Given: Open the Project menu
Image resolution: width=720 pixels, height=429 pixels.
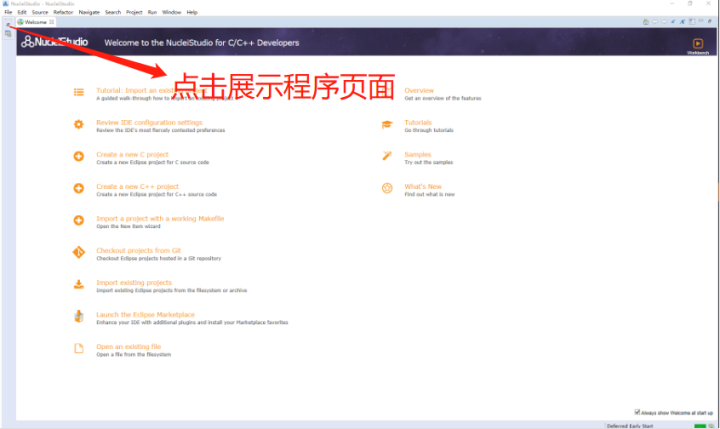Looking at the screenshot, I should coord(134,12).
